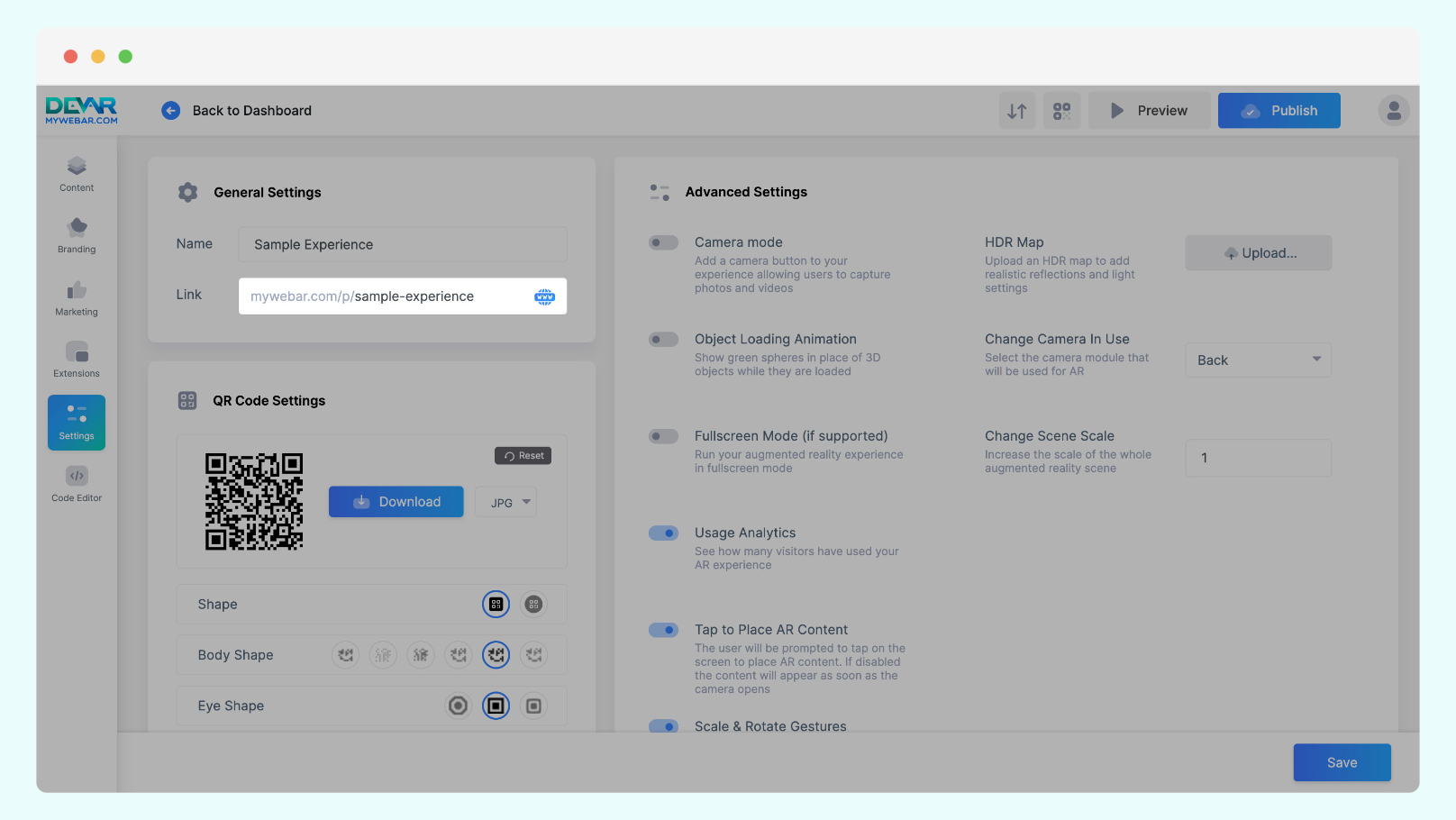
Task: Edit the Change Scene Scale value
Action: [1258, 458]
